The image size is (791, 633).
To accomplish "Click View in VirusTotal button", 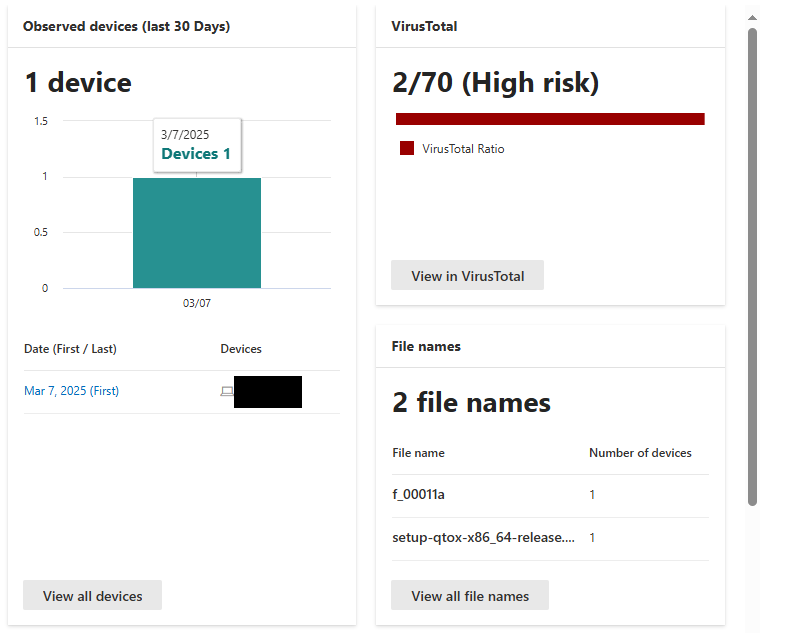I will point(467,276).
